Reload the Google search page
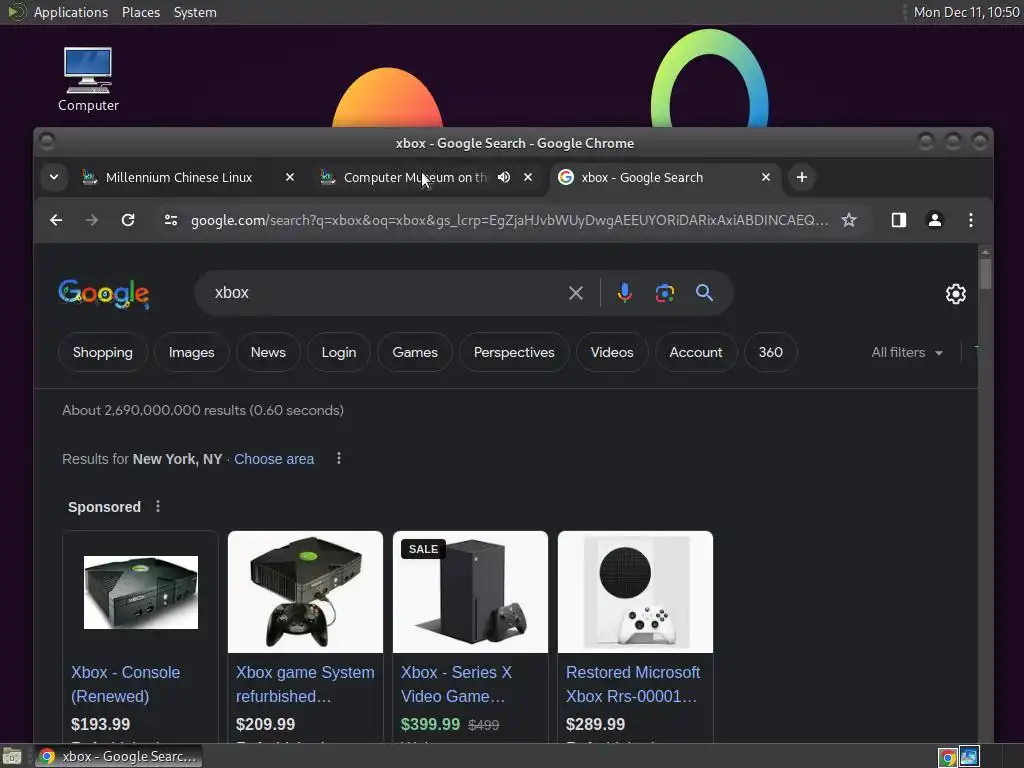Image resolution: width=1024 pixels, height=768 pixels. pos(128,220)
